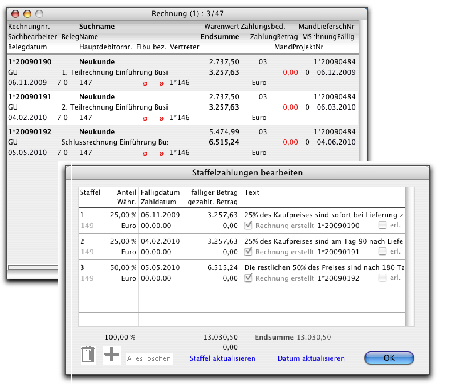Click the 'Rechnungnr.' column header
The width and height of the screenshot is (455, 392).
click(29, 27)
